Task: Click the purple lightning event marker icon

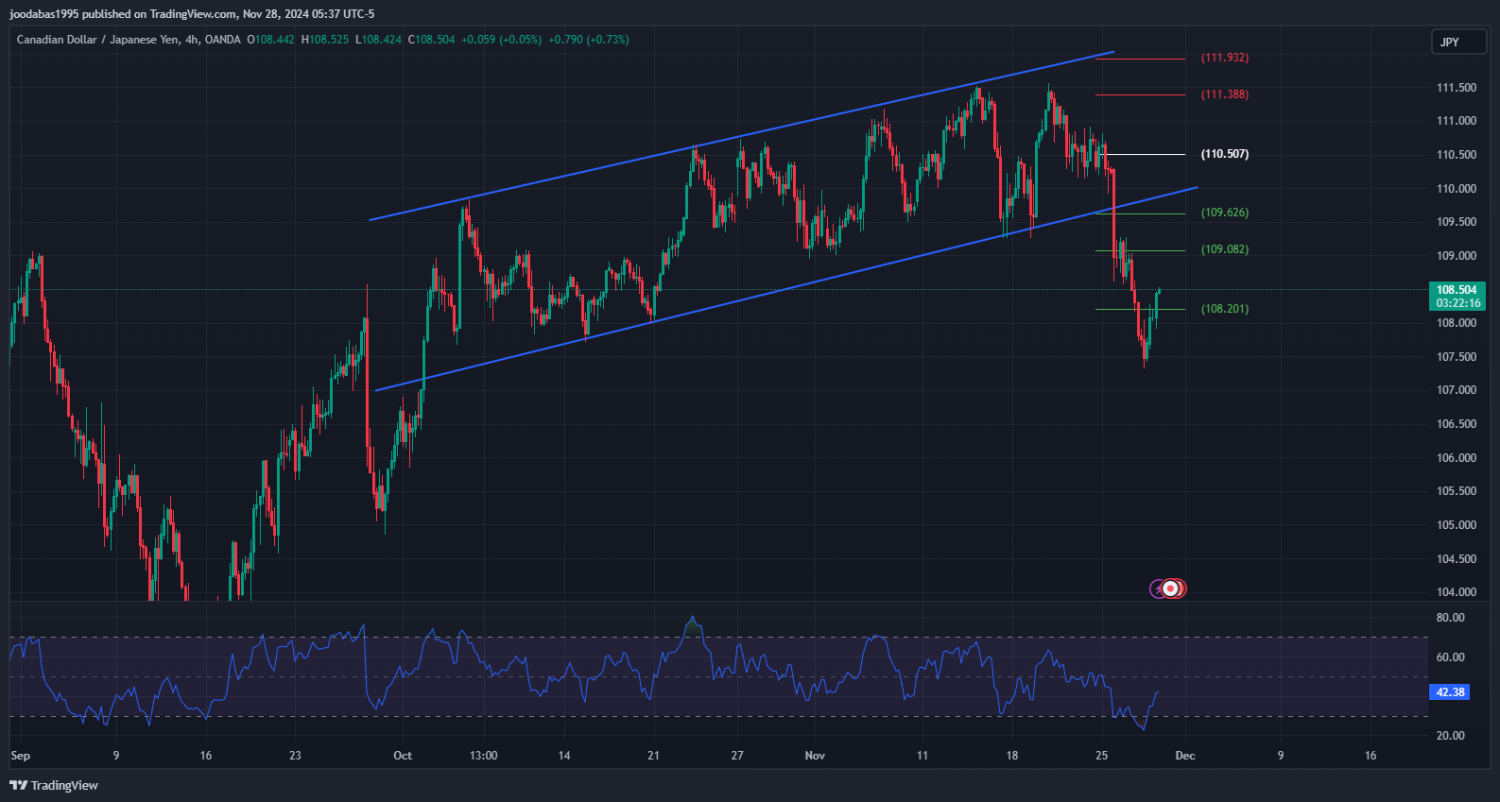Action: pos(1157,589)
